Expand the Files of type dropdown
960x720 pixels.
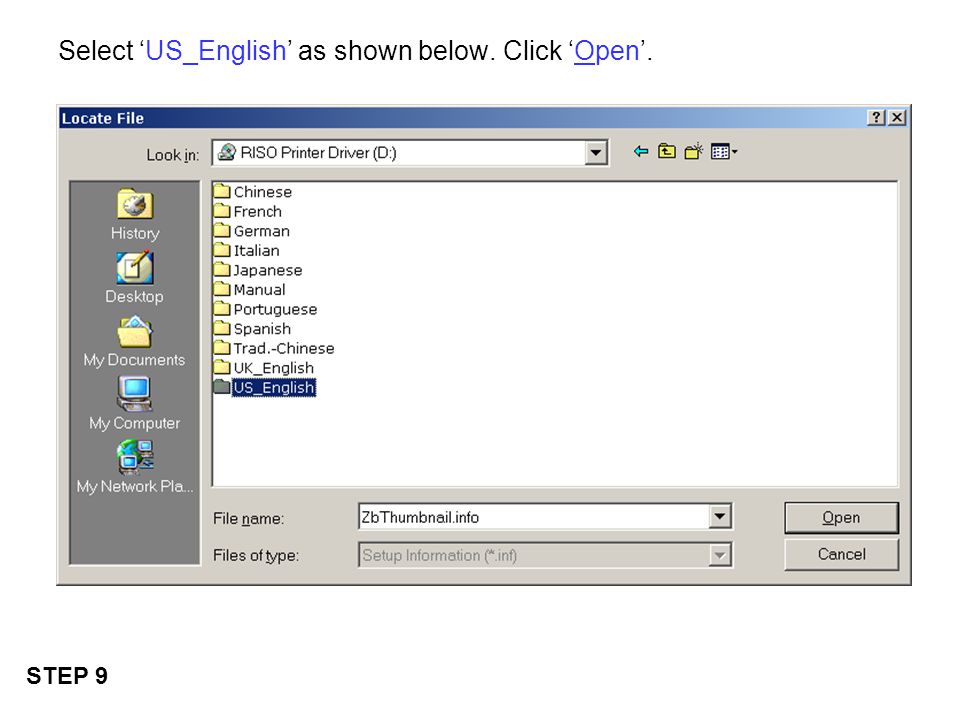(720, 555)
